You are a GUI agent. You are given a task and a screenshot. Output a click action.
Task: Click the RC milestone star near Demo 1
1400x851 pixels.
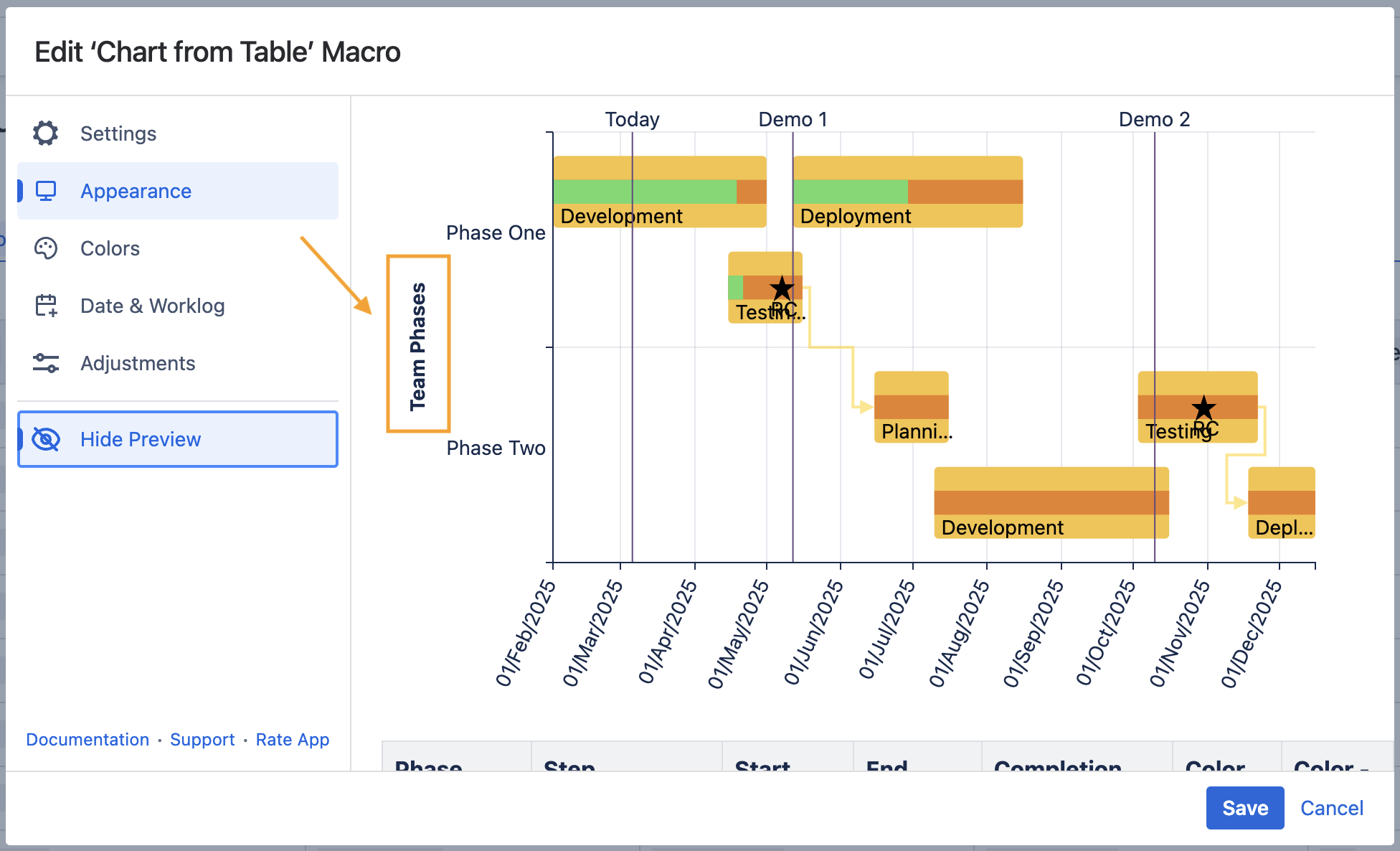(x=781, y=288)
